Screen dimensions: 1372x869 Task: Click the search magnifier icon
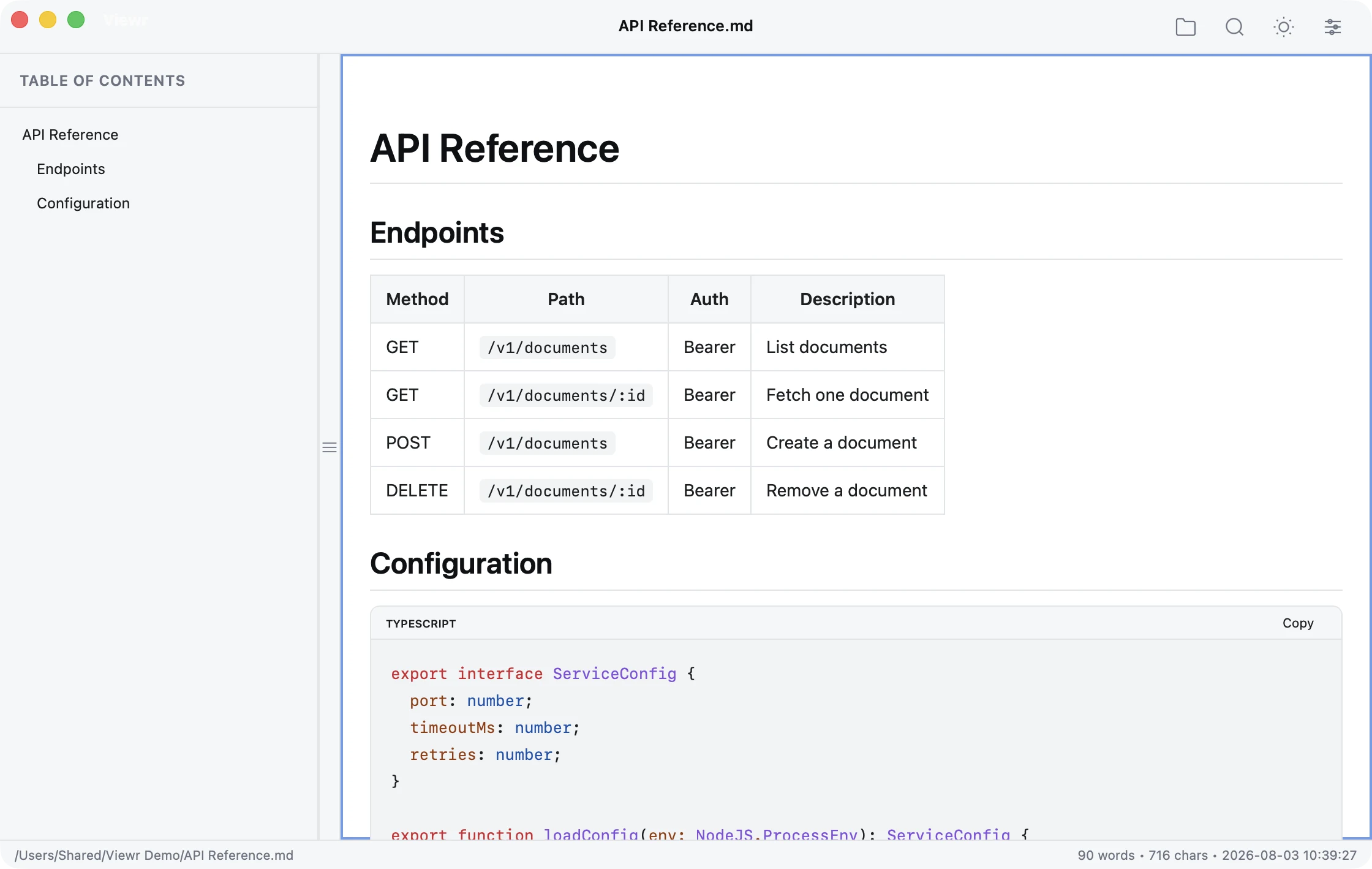[x=1234, y=27]
